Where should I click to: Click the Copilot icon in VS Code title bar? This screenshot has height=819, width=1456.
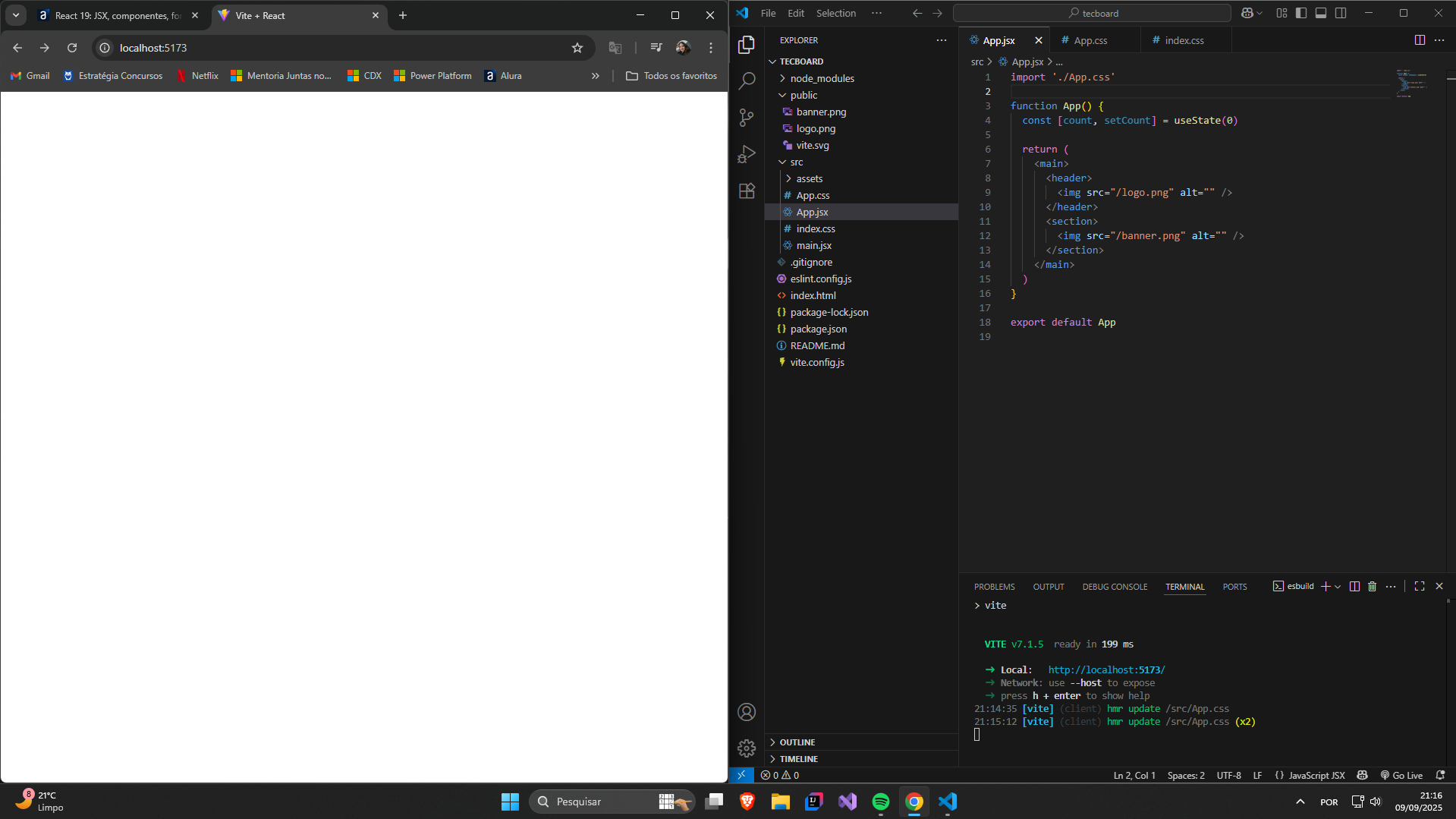click(x=1247, y=13)
